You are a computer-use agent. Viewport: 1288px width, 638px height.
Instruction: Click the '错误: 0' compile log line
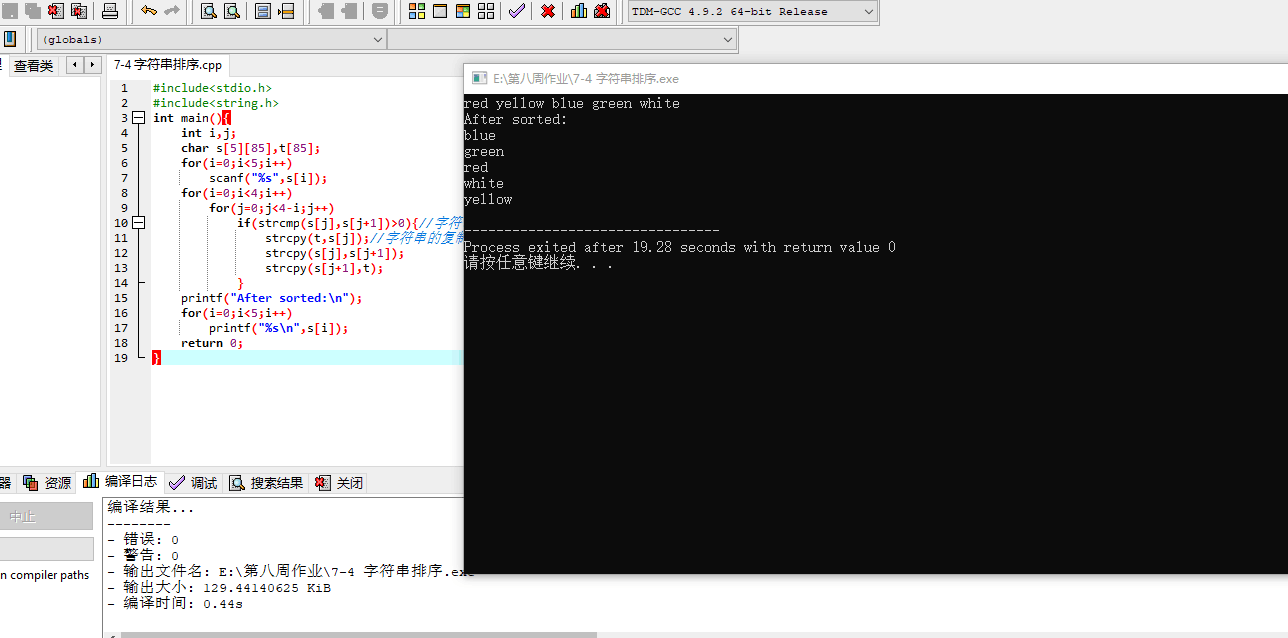[143, 540]
